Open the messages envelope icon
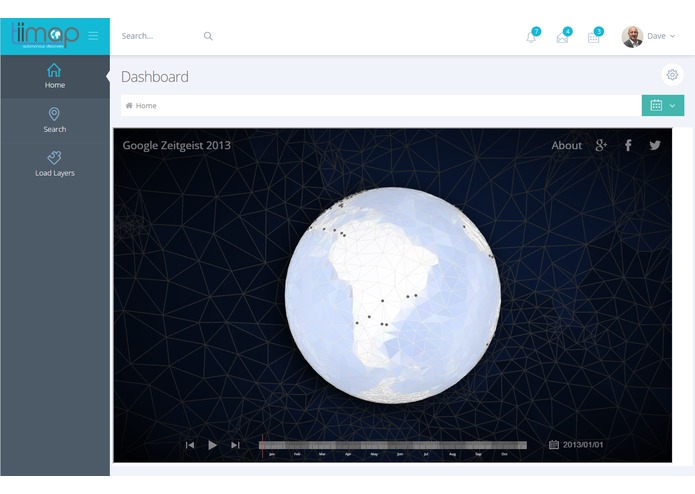The image size is (695, 494). [x=562, y=38]
